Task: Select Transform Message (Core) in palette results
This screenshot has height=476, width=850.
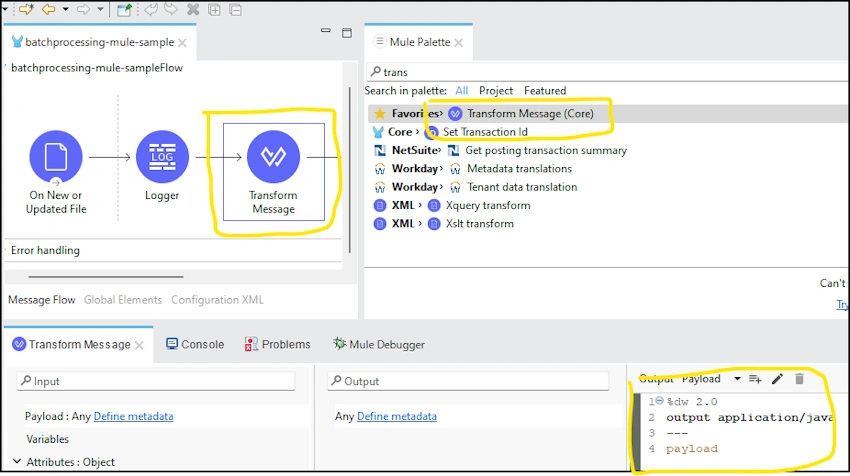Action: pyautogui.click(x=530, y=113)
